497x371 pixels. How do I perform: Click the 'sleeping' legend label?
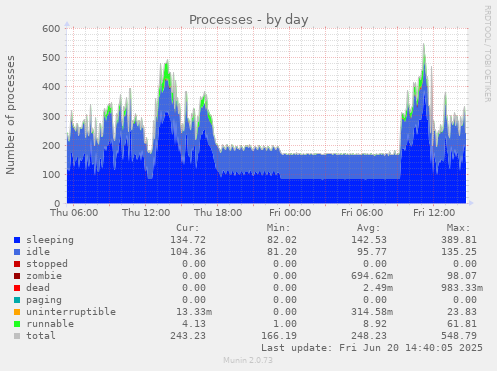click(x=50, y=240)
